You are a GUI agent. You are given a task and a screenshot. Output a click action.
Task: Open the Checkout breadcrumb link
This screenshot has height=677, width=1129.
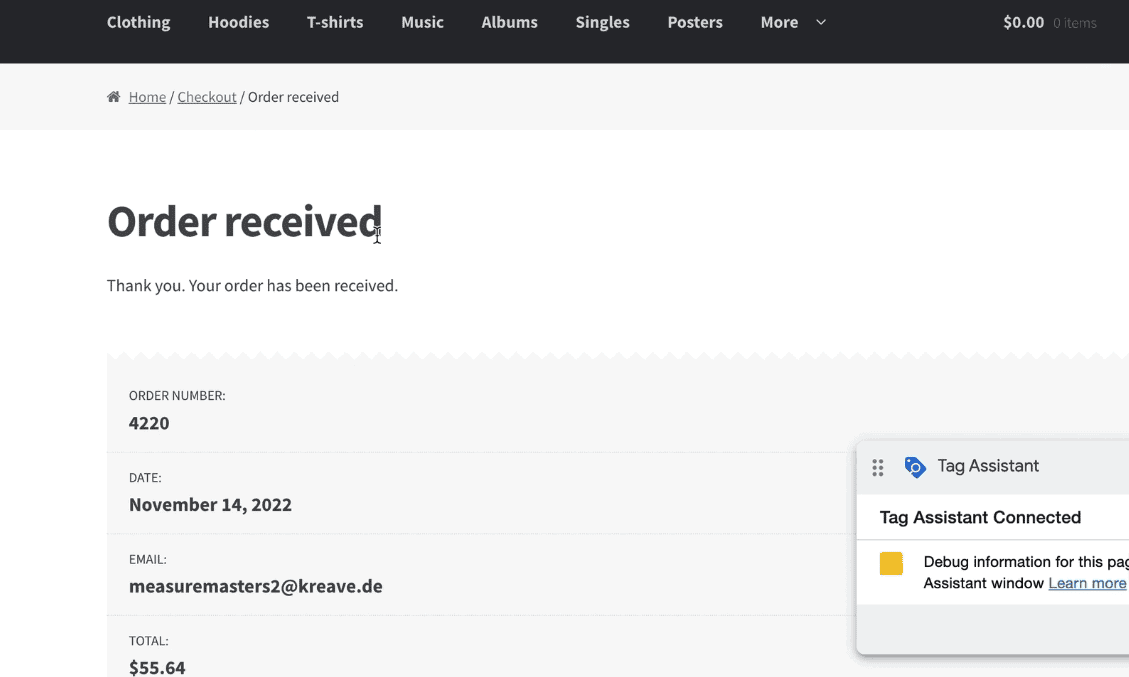click(x=207, y=96)
